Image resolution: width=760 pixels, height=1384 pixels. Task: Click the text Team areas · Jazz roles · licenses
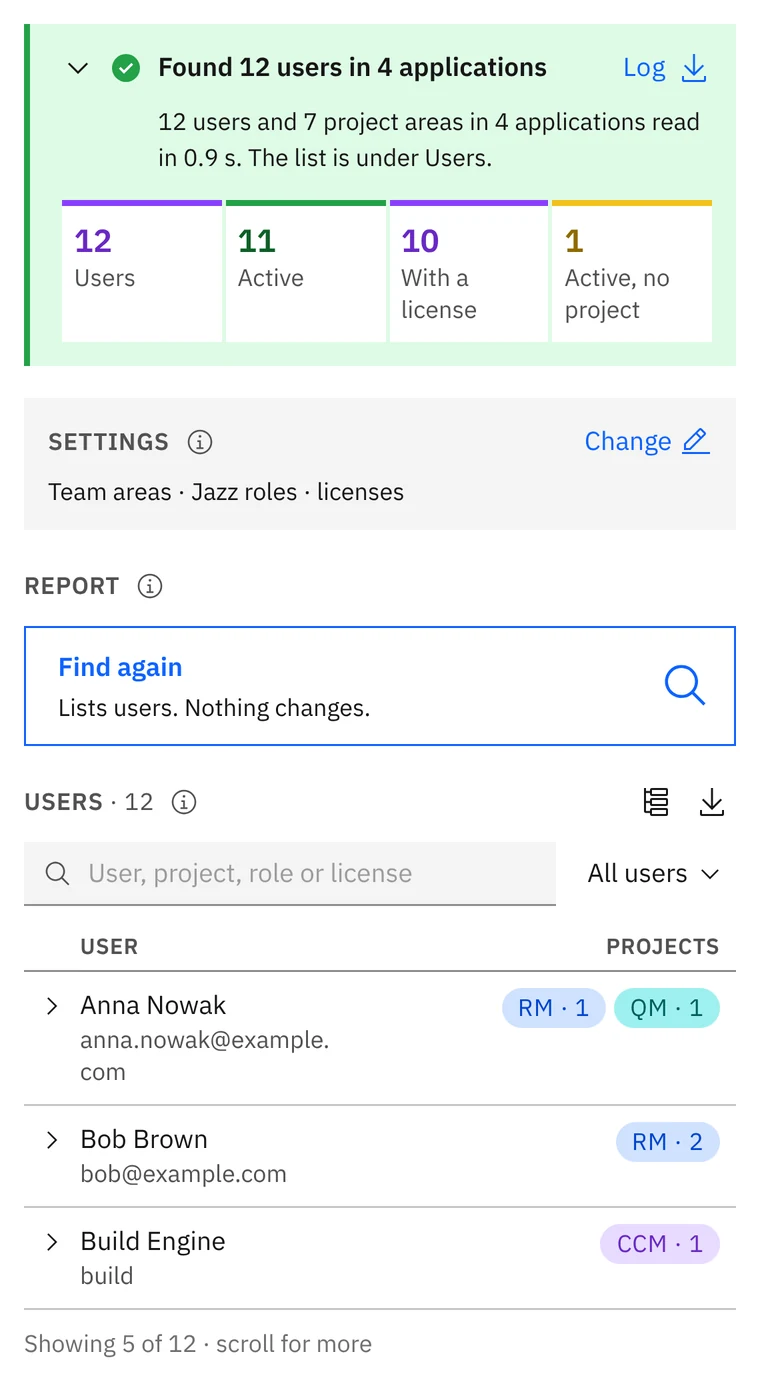tap(226, 492)
